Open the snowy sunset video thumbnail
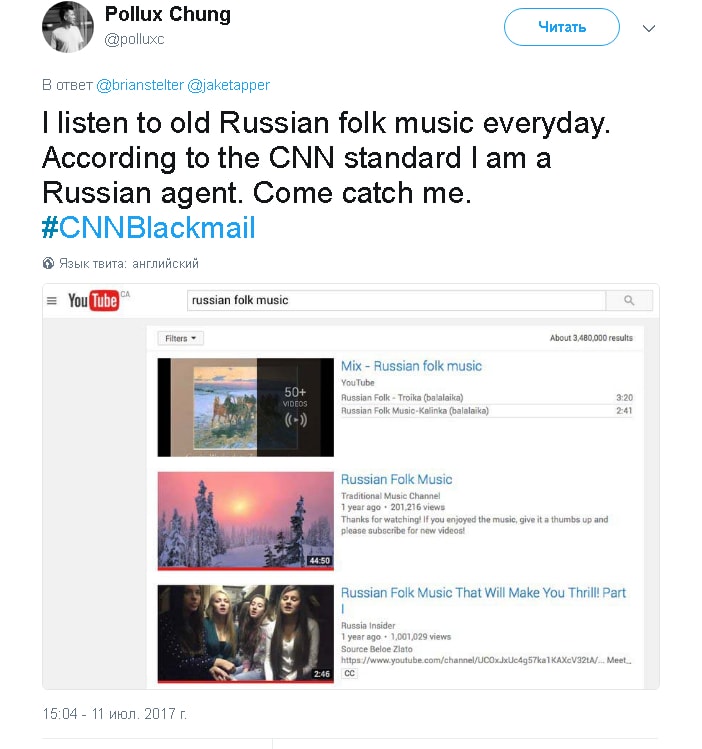Screen dimensions: 702x749 tap(245, 521)
